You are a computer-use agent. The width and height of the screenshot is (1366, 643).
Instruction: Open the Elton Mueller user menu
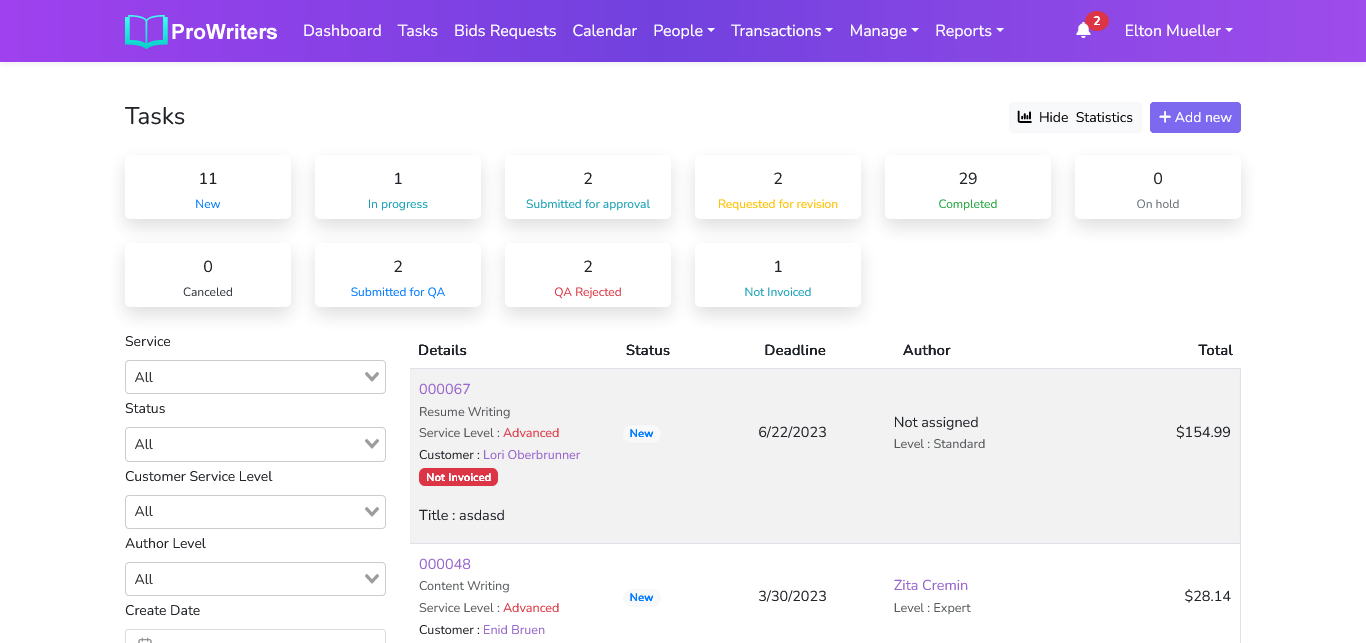click(1178, 31)
